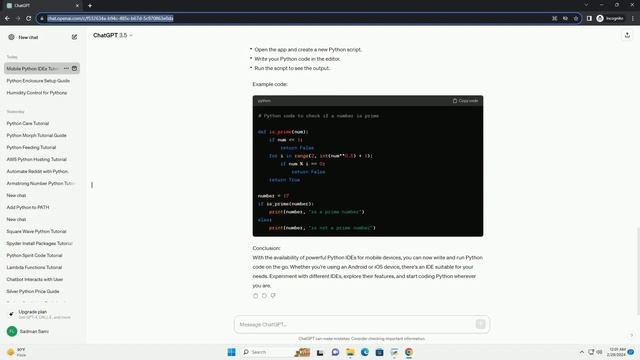The height and width of the screenshot is (360, 640).
Task: Close the ChatGPT browser tab
Action: tap(77, 5)
